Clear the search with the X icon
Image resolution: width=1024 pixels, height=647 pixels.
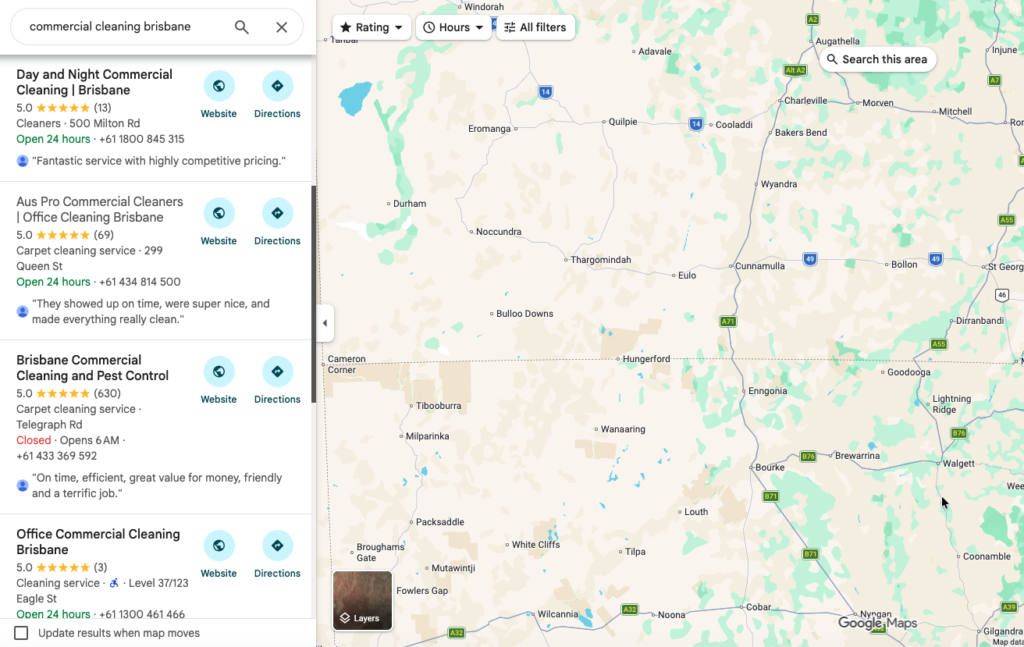281,27
